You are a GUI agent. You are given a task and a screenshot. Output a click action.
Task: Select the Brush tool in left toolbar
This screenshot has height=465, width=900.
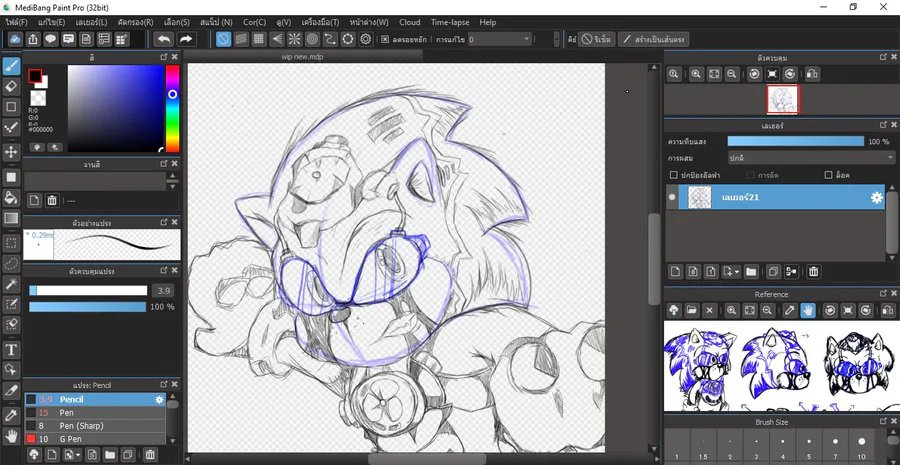pos(11,66)
